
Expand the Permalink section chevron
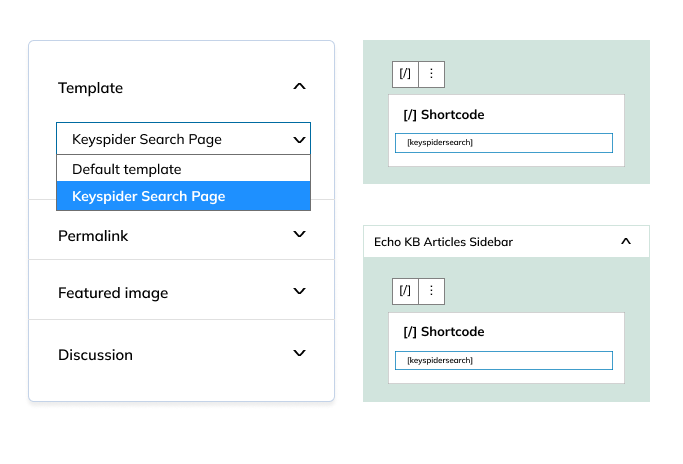298,234
